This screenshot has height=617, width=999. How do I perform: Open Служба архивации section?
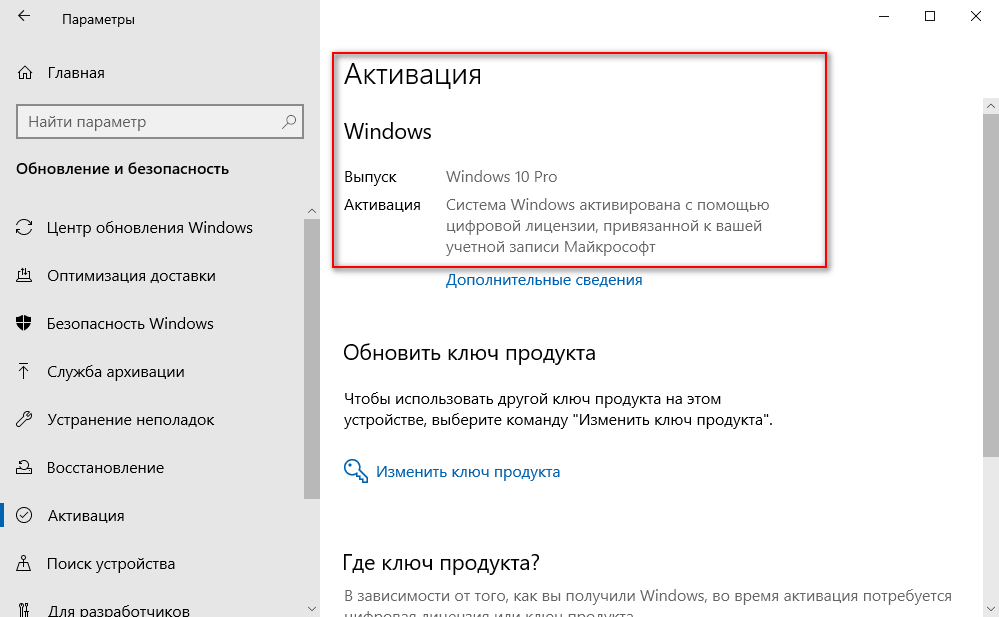pos(116,372)
